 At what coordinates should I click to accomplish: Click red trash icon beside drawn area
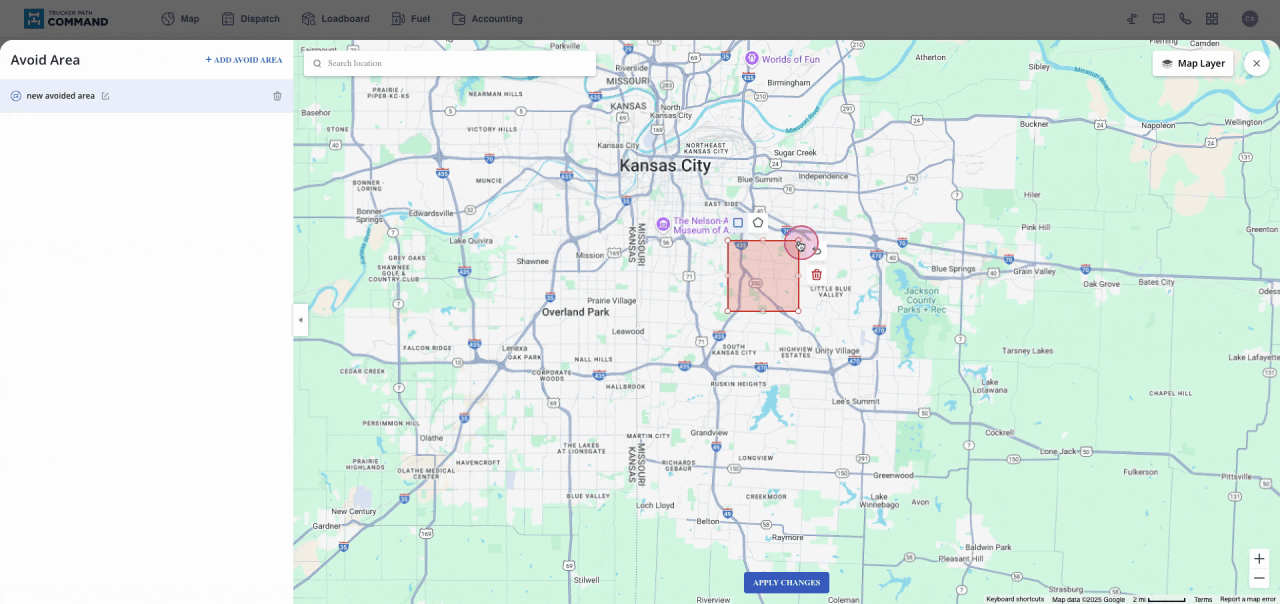(816, 275)
